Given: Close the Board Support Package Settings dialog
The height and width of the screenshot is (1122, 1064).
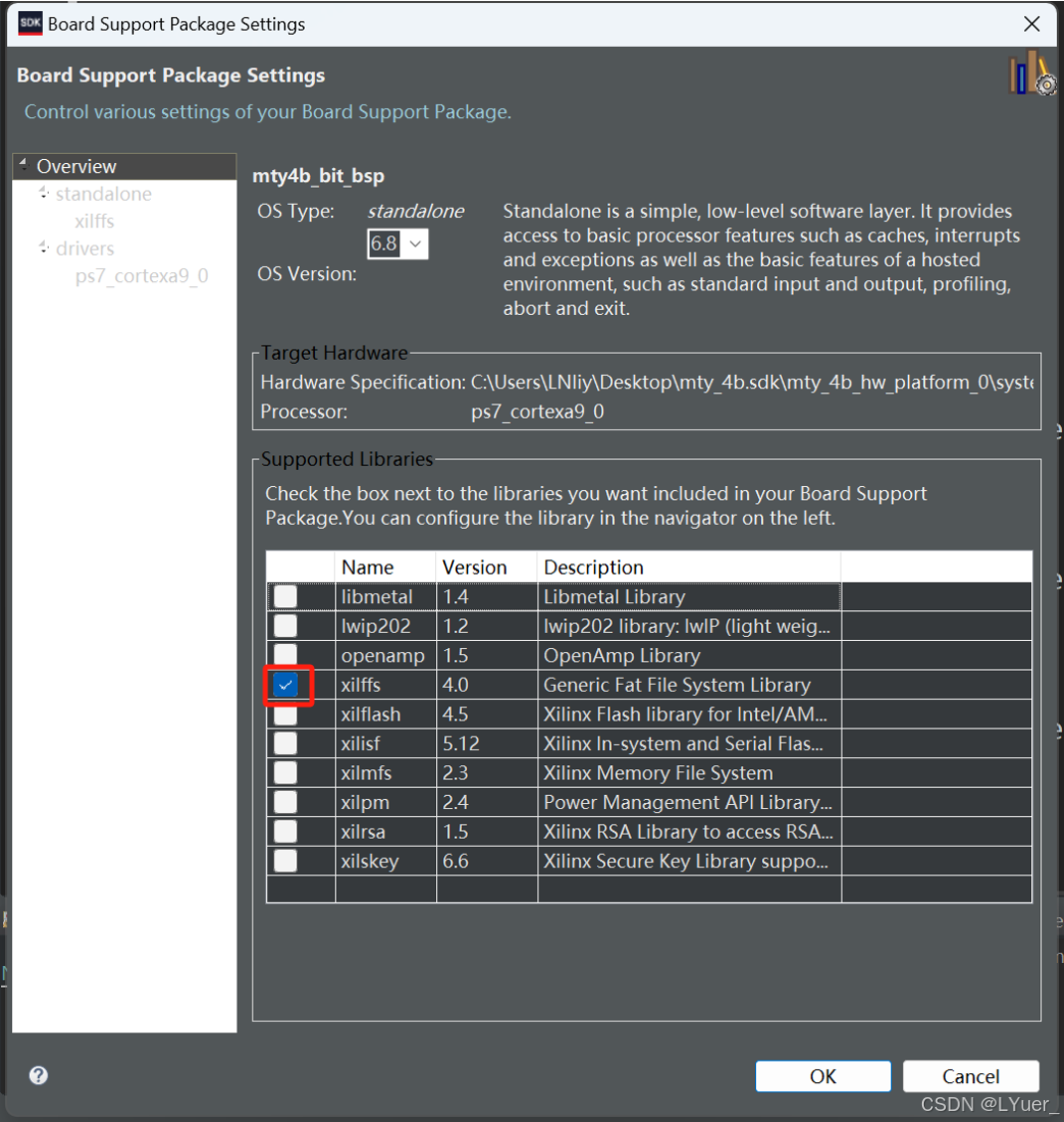Looking at the screenshot, I should (x=1032, y=24).
